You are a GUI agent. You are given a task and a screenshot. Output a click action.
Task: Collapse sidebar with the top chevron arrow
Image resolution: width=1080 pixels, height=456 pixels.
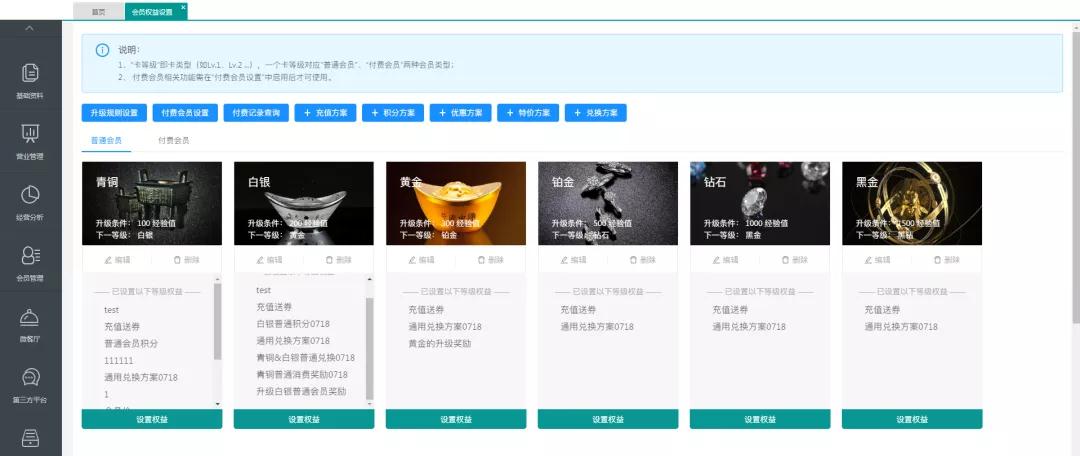click(x=30, y=27)
